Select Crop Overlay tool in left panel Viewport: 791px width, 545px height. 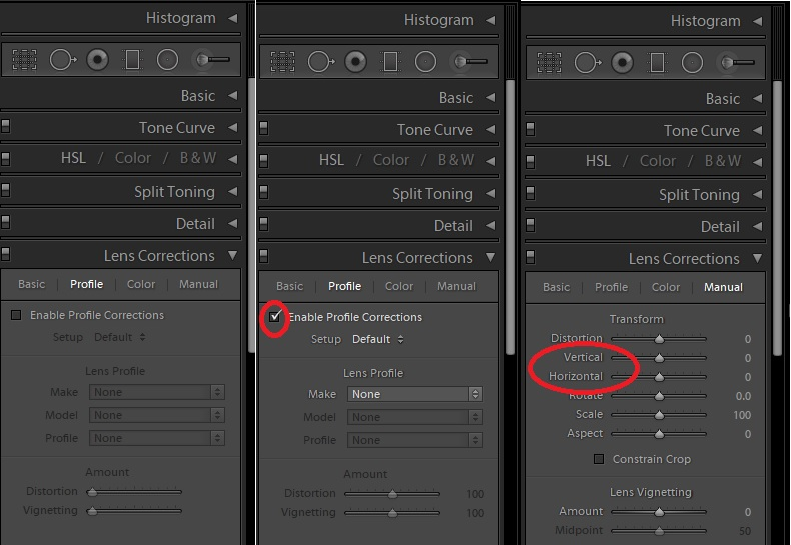pos(24,60)
